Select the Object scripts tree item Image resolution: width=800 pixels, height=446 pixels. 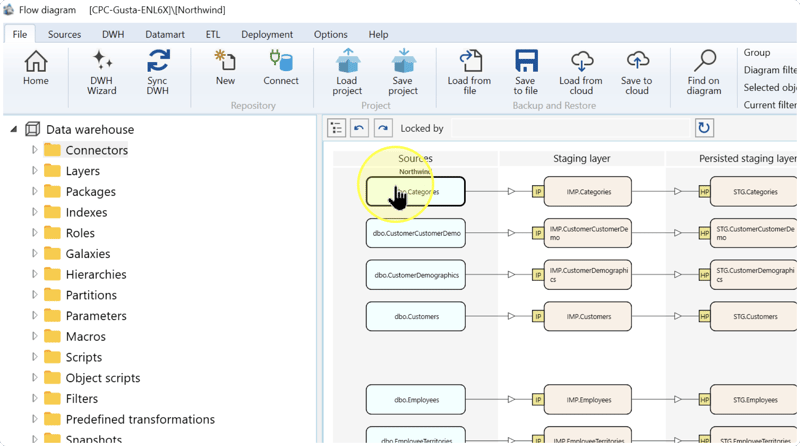103,378
